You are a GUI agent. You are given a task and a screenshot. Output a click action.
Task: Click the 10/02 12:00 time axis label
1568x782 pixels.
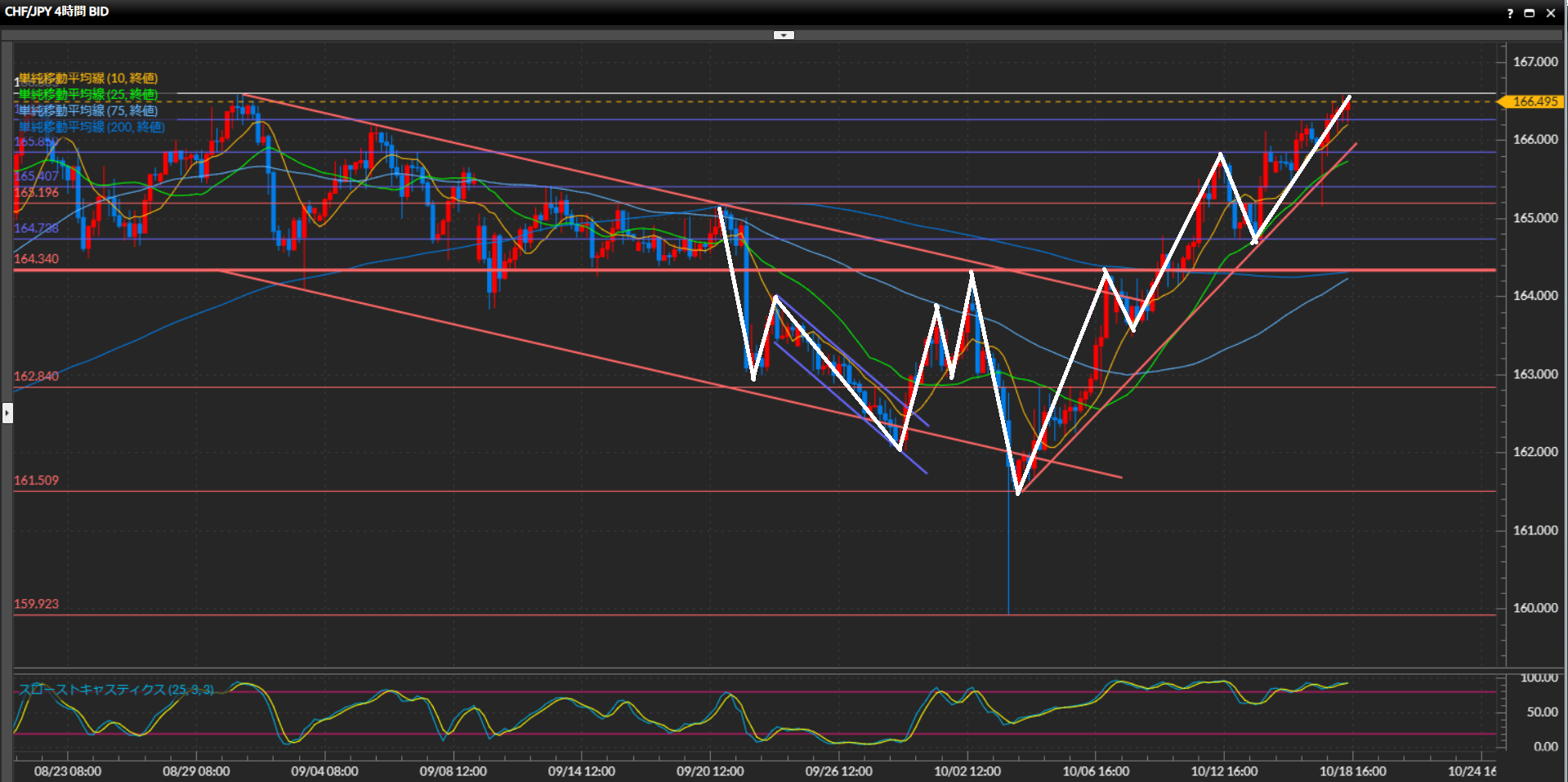[x=967, y=771]
